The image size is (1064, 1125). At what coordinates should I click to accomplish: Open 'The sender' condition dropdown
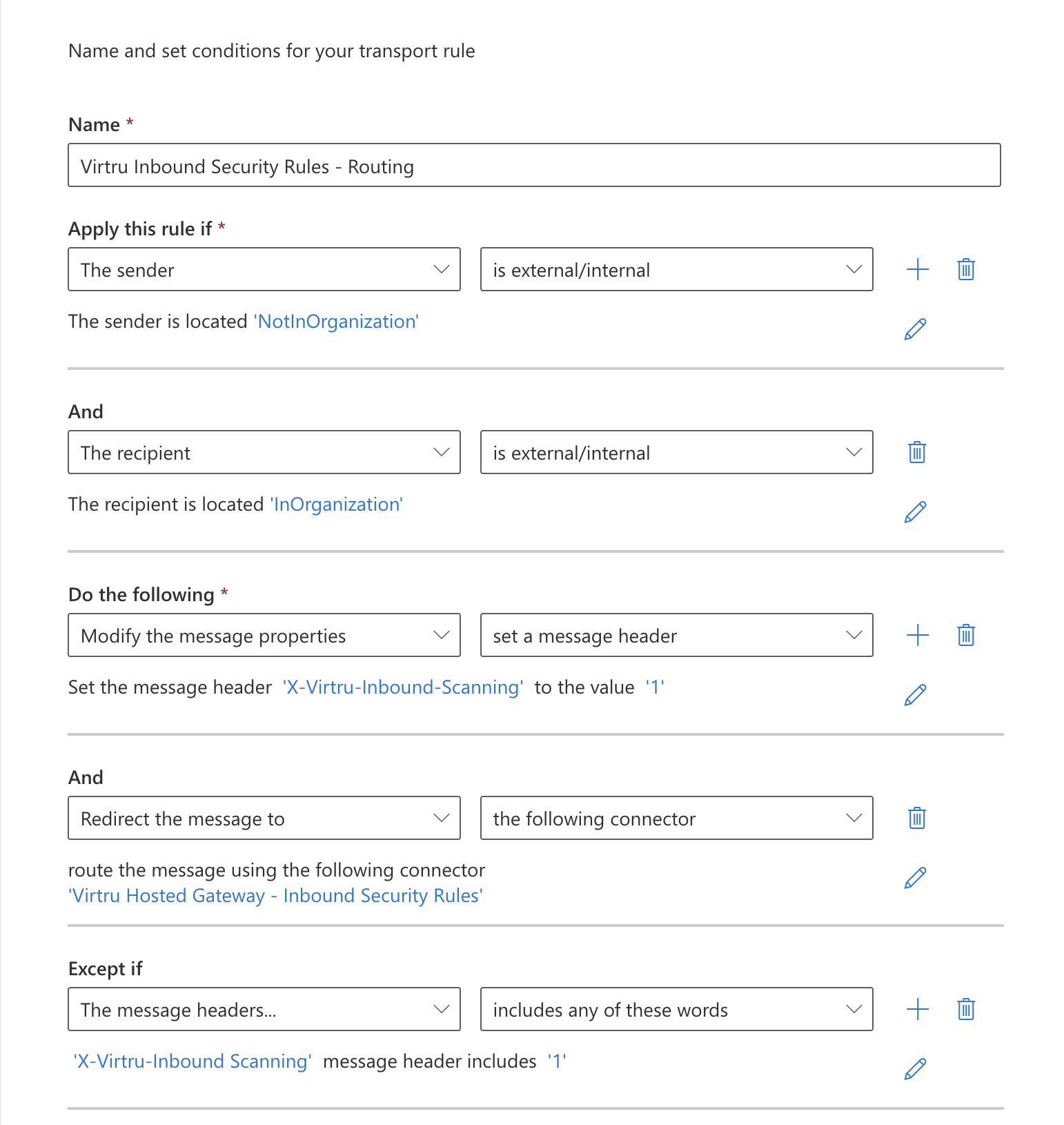pyautogui.click(x=264, y=269)
